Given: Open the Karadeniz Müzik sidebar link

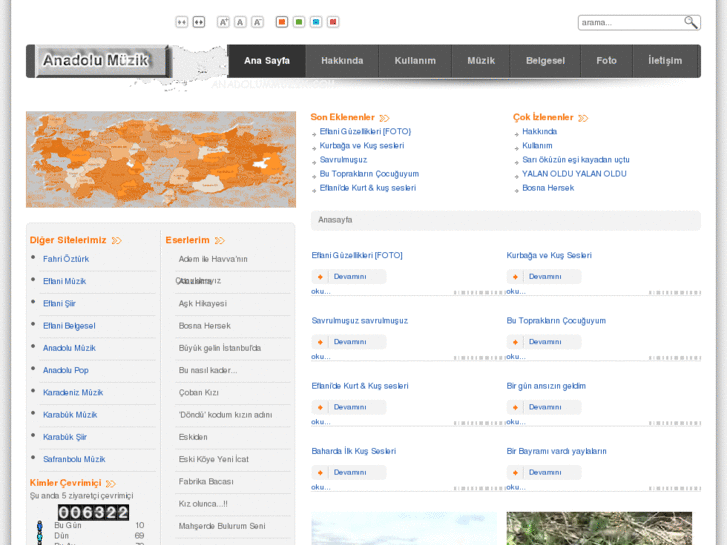Looking at the screenshot, I should point(73,392).
